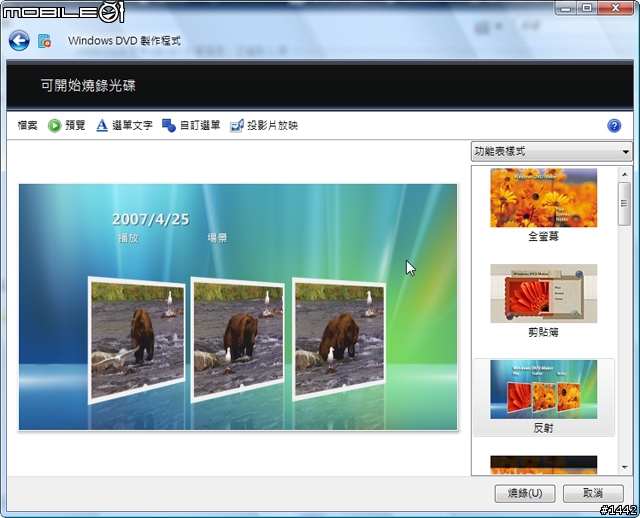Expand the 功能表樣式 menu styles dropdown
The image size is (640, 518).
coord(551,152)
